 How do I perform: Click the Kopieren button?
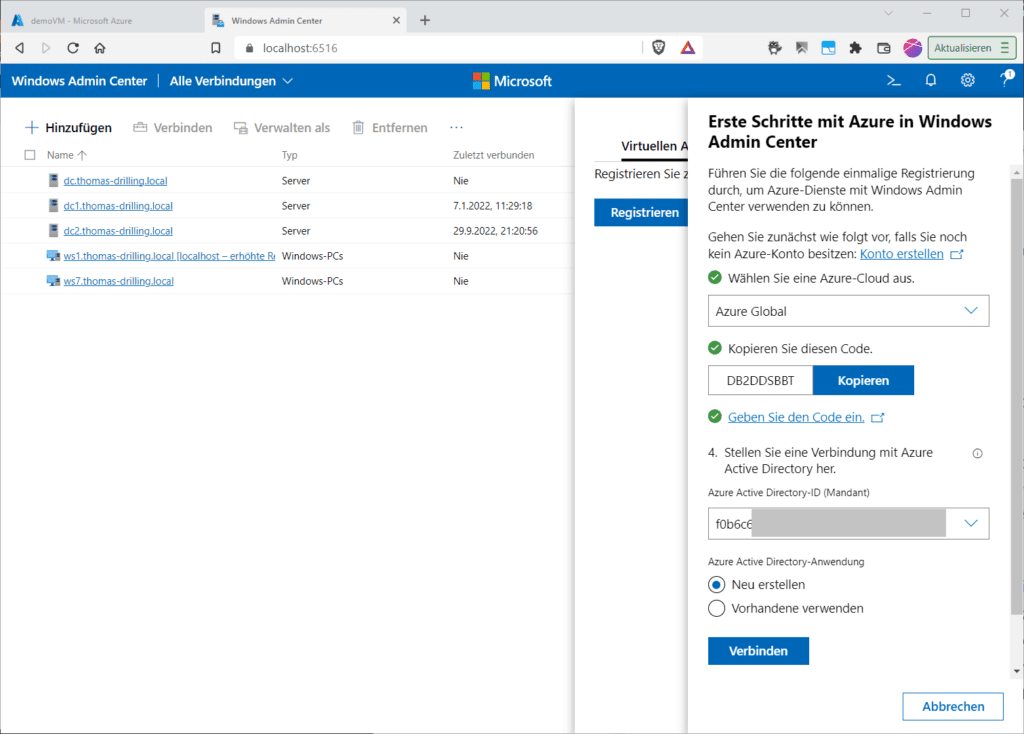tap(863, 380)
